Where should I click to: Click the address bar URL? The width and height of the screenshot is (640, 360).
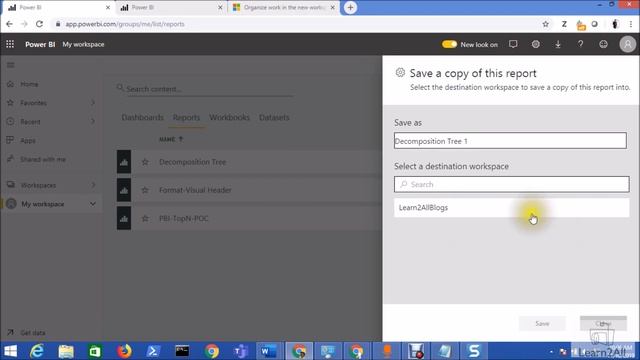pyautogui.click(x=125, y=24)
